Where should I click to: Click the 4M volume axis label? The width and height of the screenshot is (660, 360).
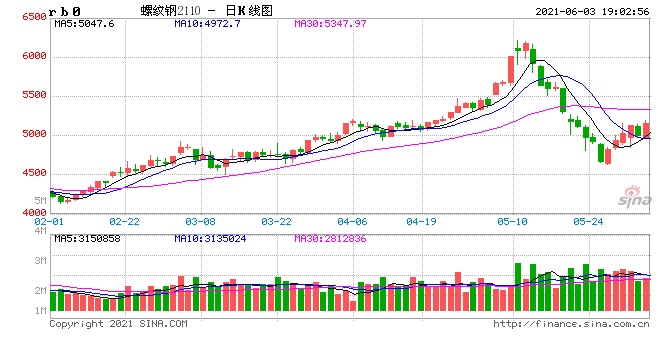point(40,231)
